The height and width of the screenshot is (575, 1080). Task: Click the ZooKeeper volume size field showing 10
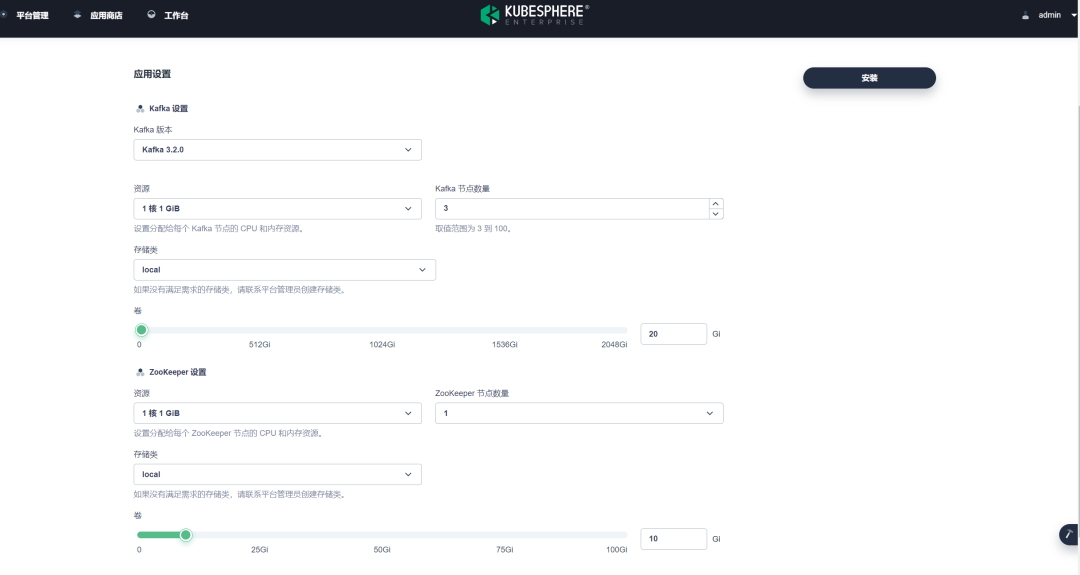click(x=674, y=539)
